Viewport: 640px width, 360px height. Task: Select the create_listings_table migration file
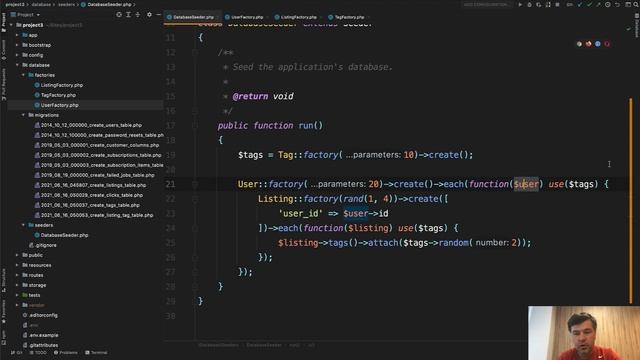pyautogui.click(x=93, y=185)
